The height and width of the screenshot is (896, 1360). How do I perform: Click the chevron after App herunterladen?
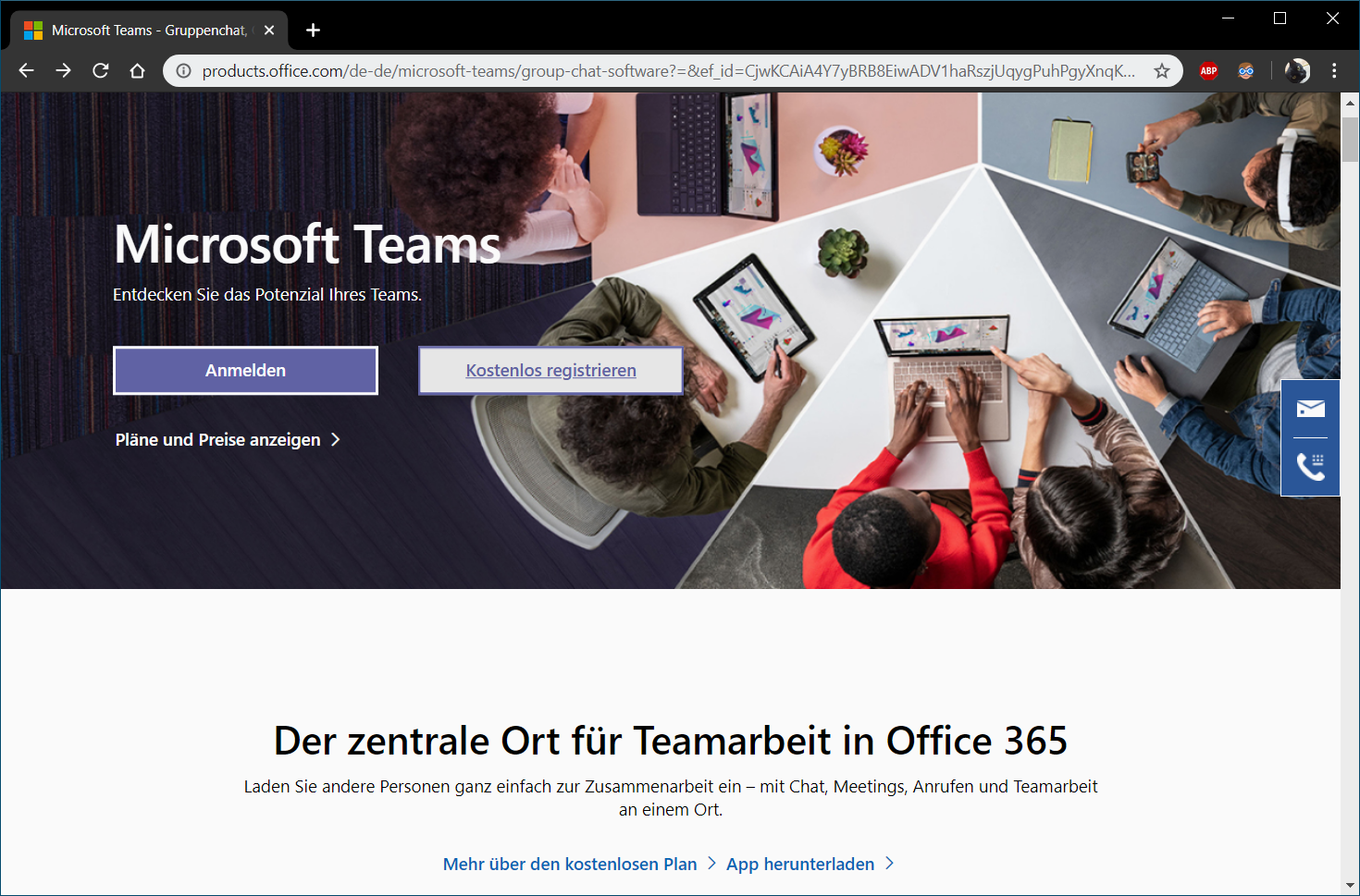(x=890, y=864)
